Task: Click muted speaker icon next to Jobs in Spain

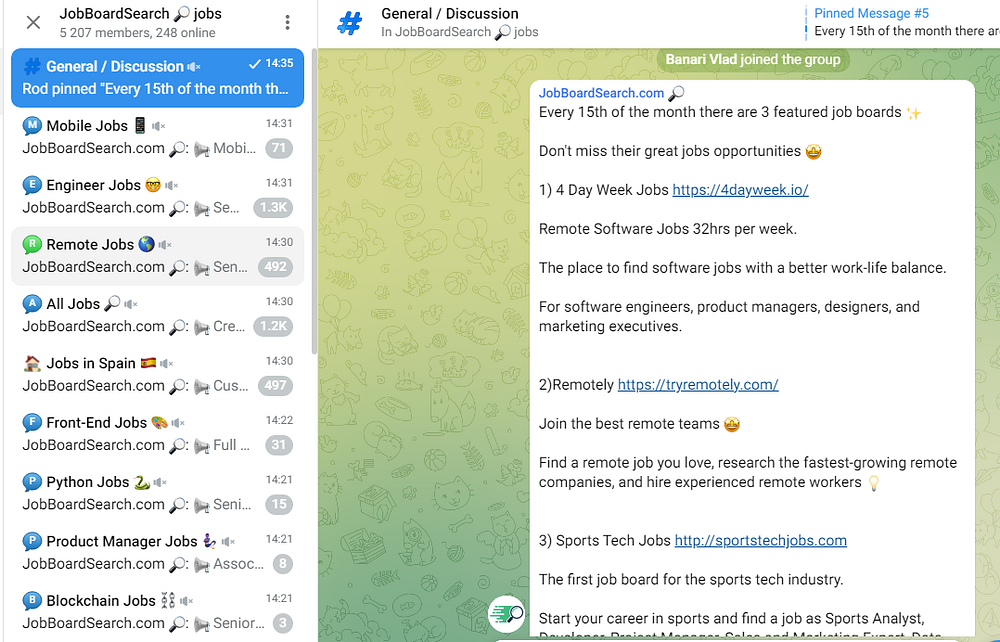Action: [x=166, y=363]
